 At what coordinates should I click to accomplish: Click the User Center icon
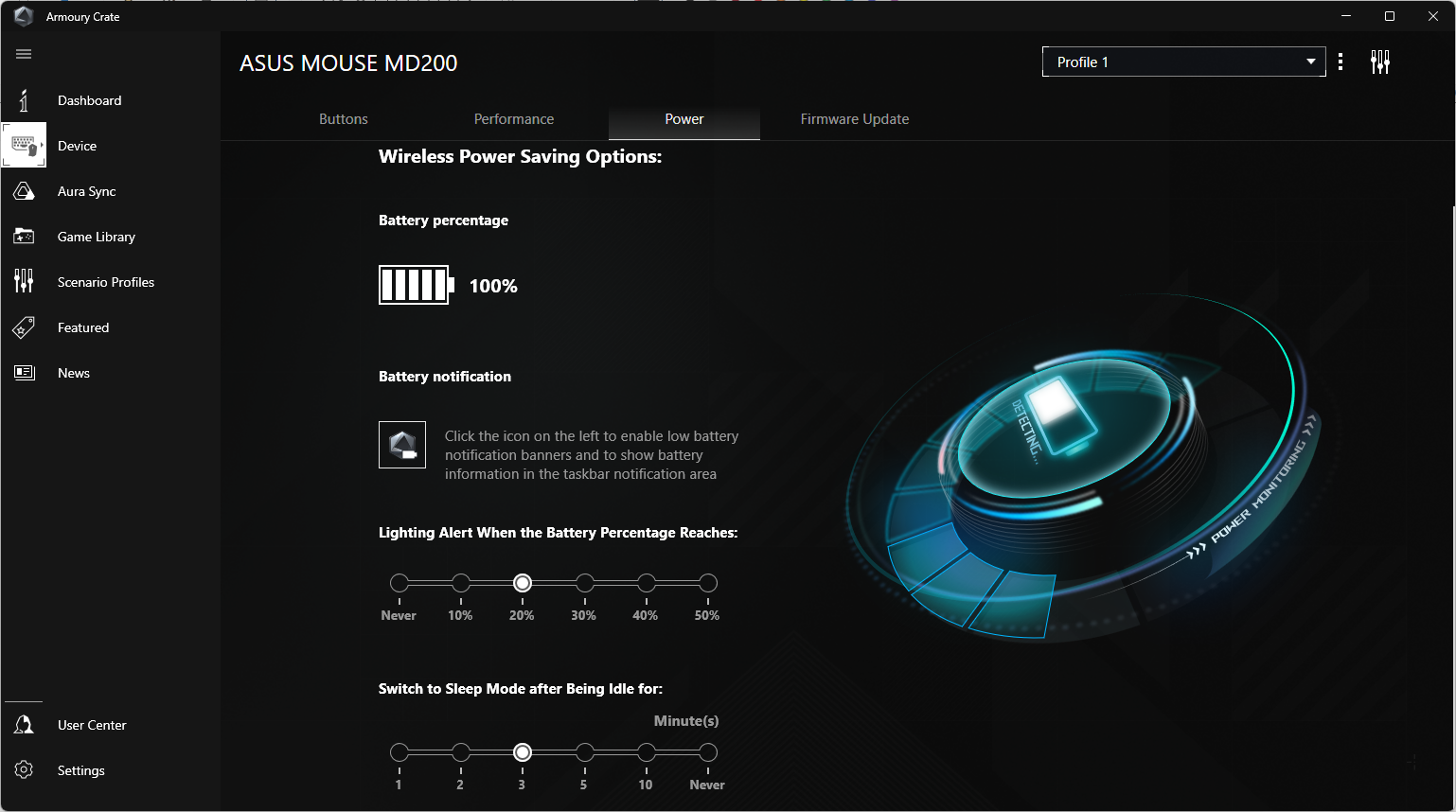tap(24, 725)
